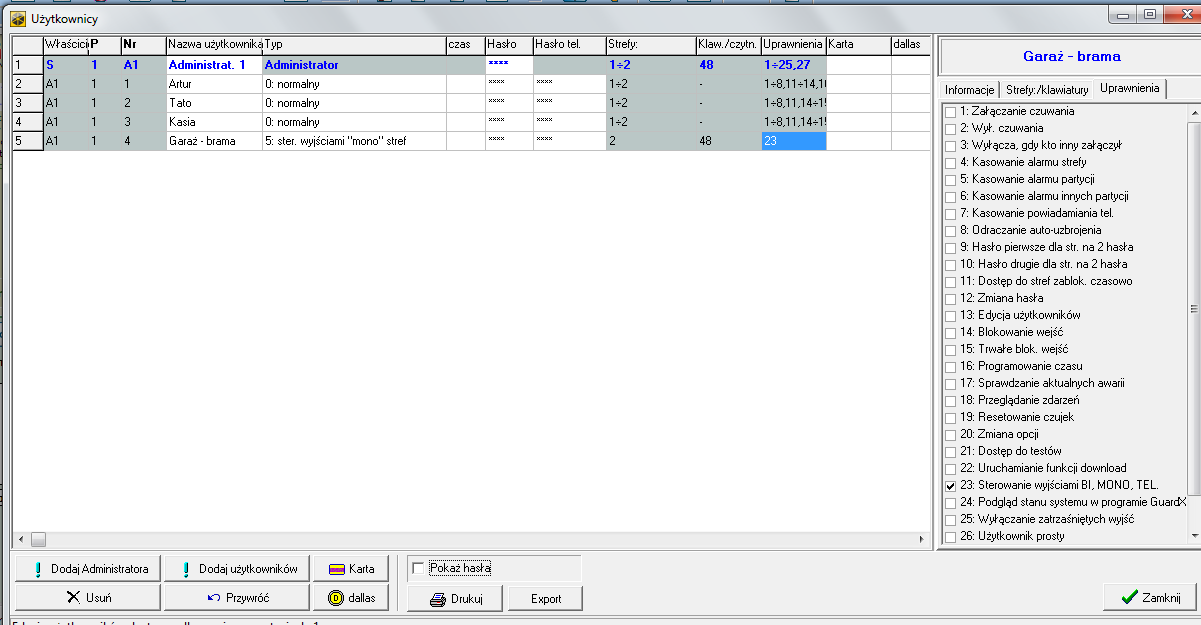Click Dodaj Administratora button

(87, 569)
